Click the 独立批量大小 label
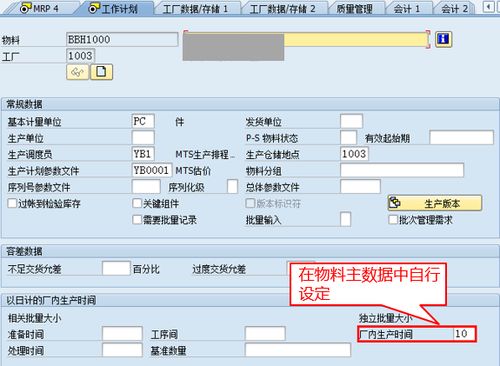This screenshot has height=366, width=500. [386, 318]
